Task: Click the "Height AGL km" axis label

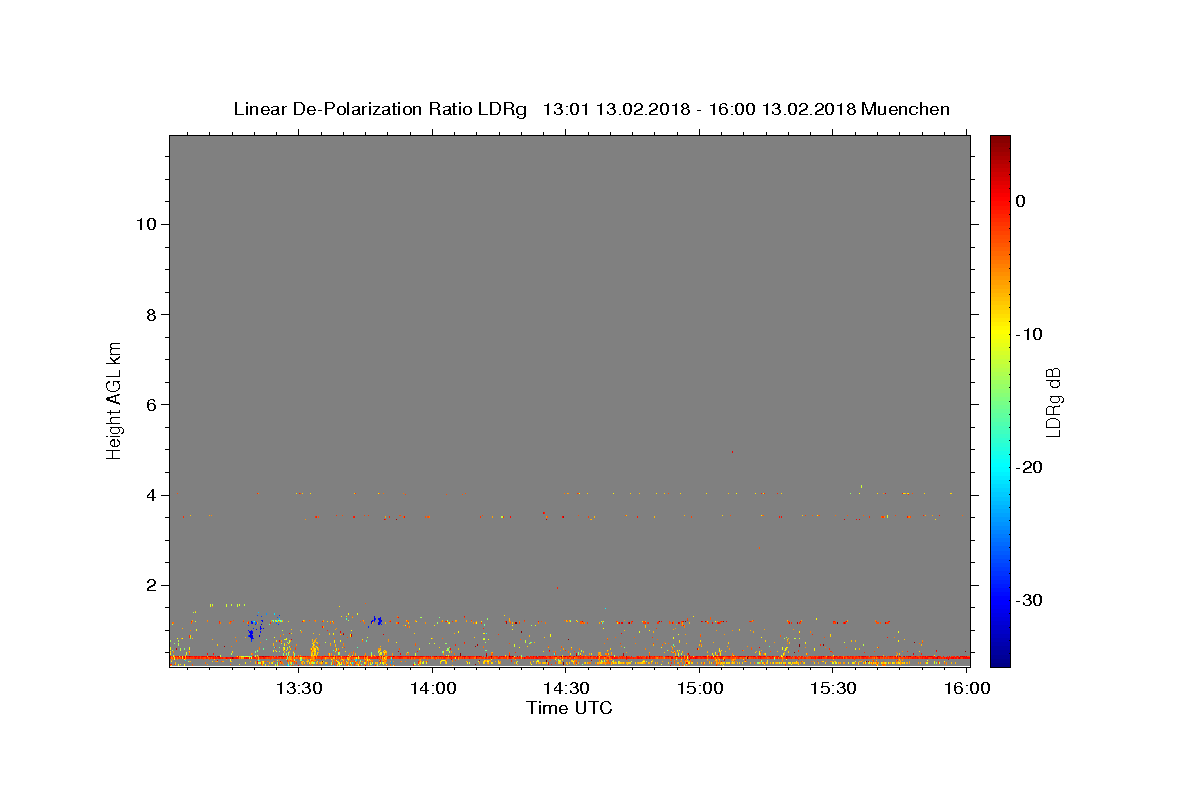Action: [115, 400]
